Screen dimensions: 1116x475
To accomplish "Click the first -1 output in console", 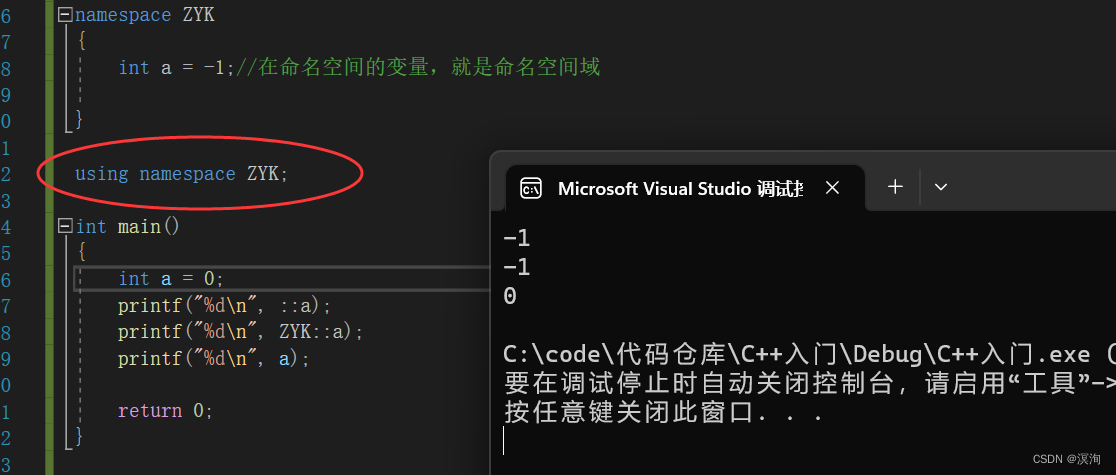I will click(x=517, y=238).
